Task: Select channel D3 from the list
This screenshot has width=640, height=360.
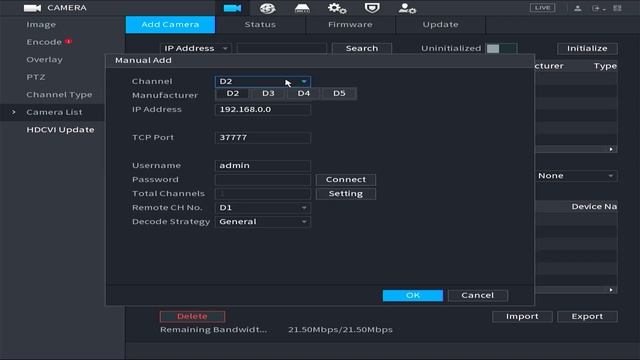Action: [x=268, y=93]
